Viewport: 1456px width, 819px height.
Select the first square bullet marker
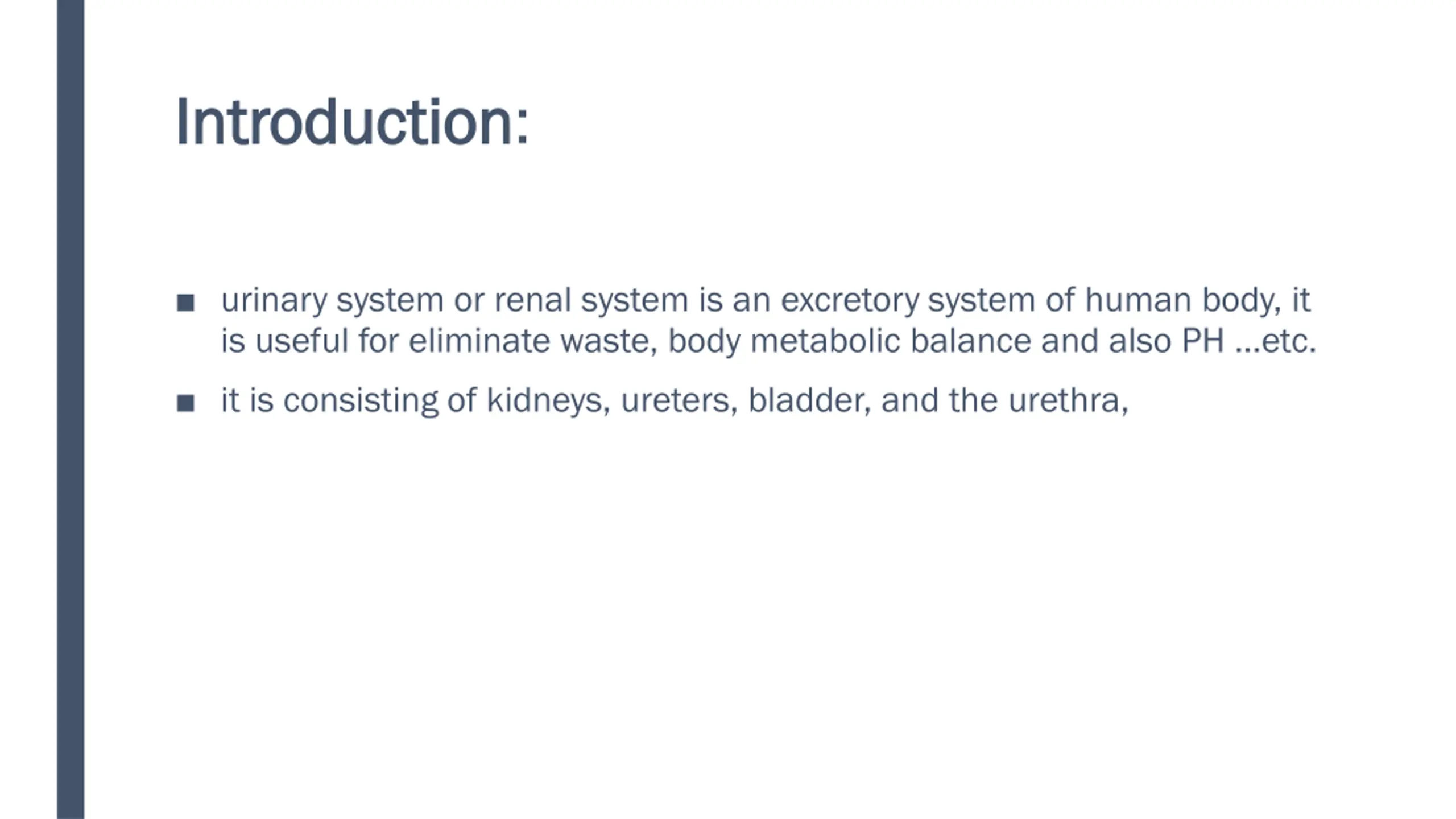185,302
